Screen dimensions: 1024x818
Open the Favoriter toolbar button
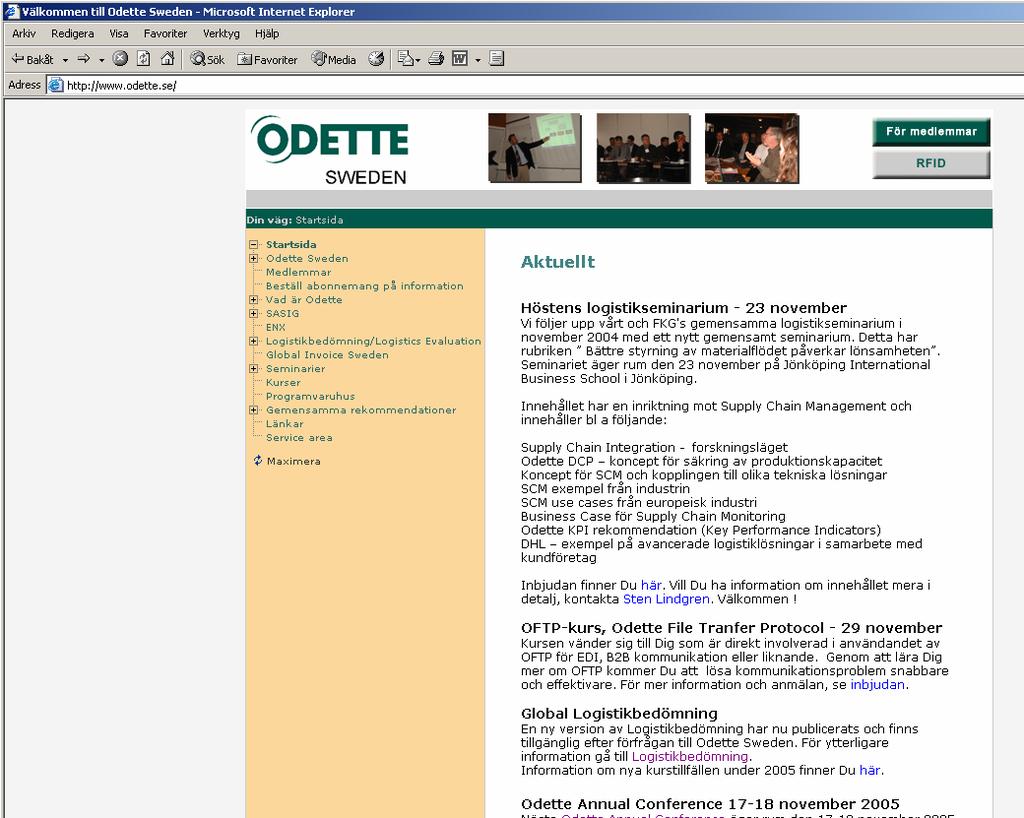pyautogui.click(x=268, y=59)
